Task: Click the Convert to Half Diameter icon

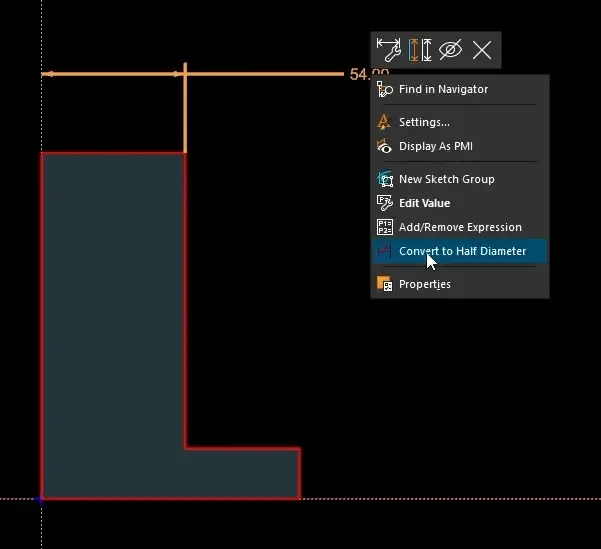Action: click(x=384, y=251)
